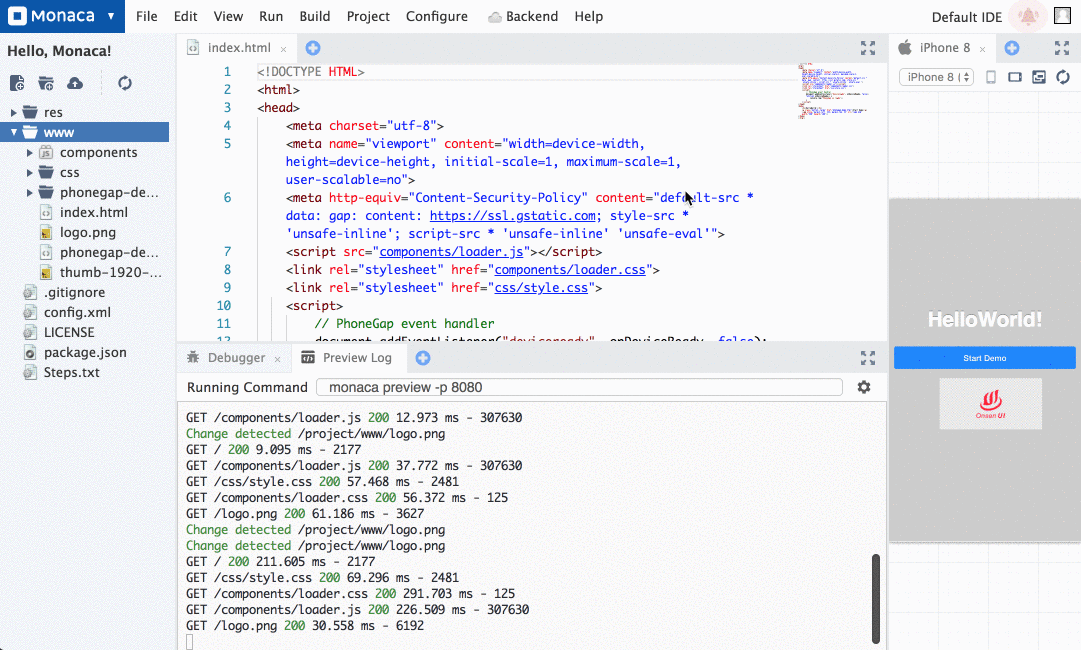Open the File menu

146,16
